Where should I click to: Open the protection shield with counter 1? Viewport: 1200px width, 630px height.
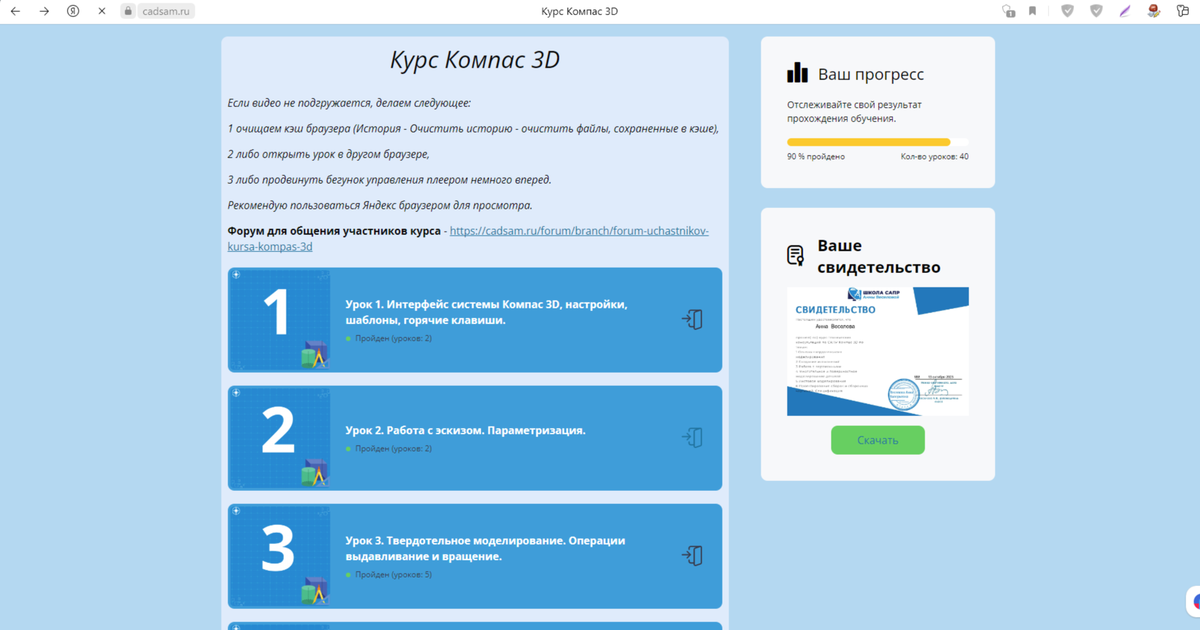pos(1008,11)
